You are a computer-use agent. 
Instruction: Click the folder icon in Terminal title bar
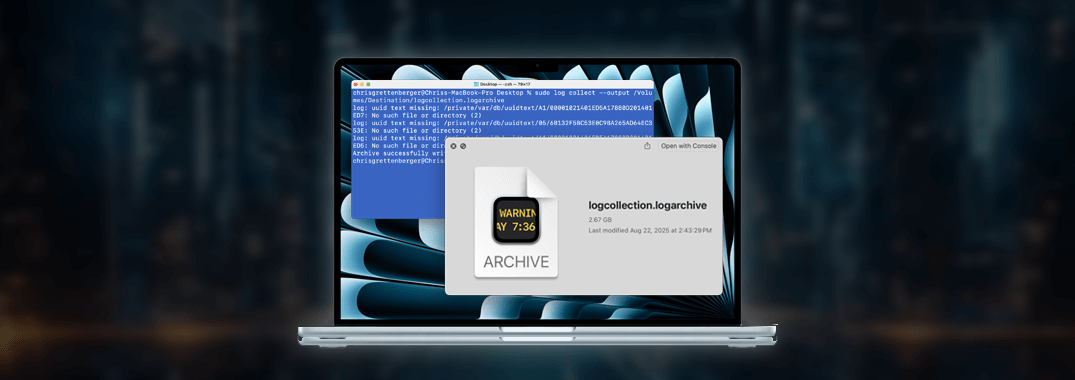pos(476,84)
